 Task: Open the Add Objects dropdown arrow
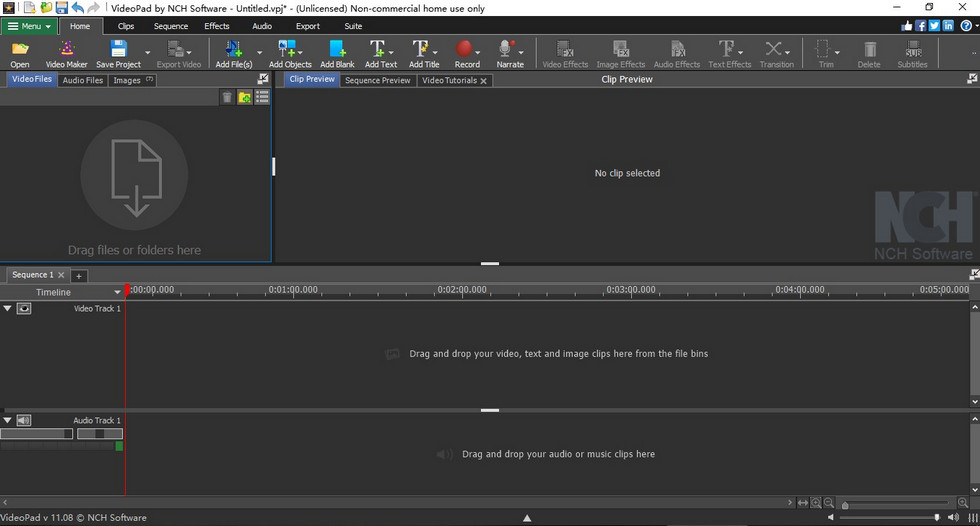(x=301, y=52)
